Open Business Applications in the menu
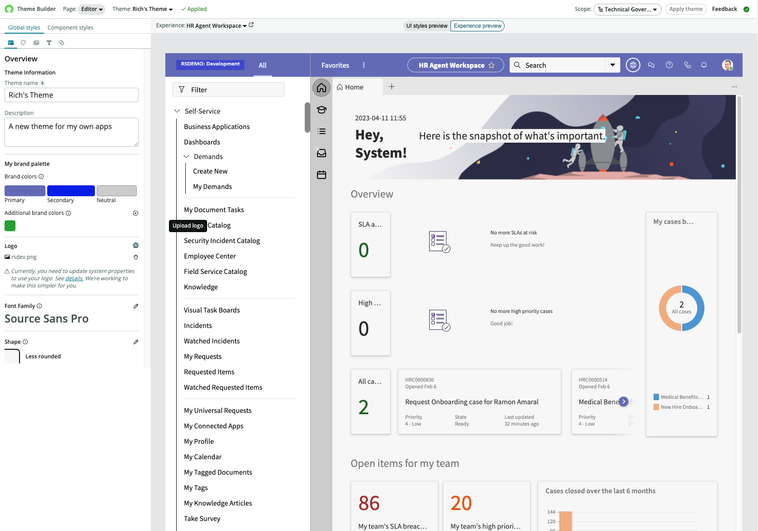Viewport: 758px width, 531px height. click(x=217, y=127)
